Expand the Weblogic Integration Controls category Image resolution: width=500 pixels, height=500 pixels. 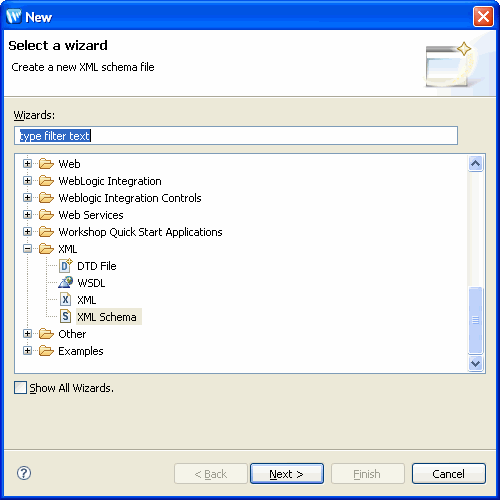click(28, 198)
